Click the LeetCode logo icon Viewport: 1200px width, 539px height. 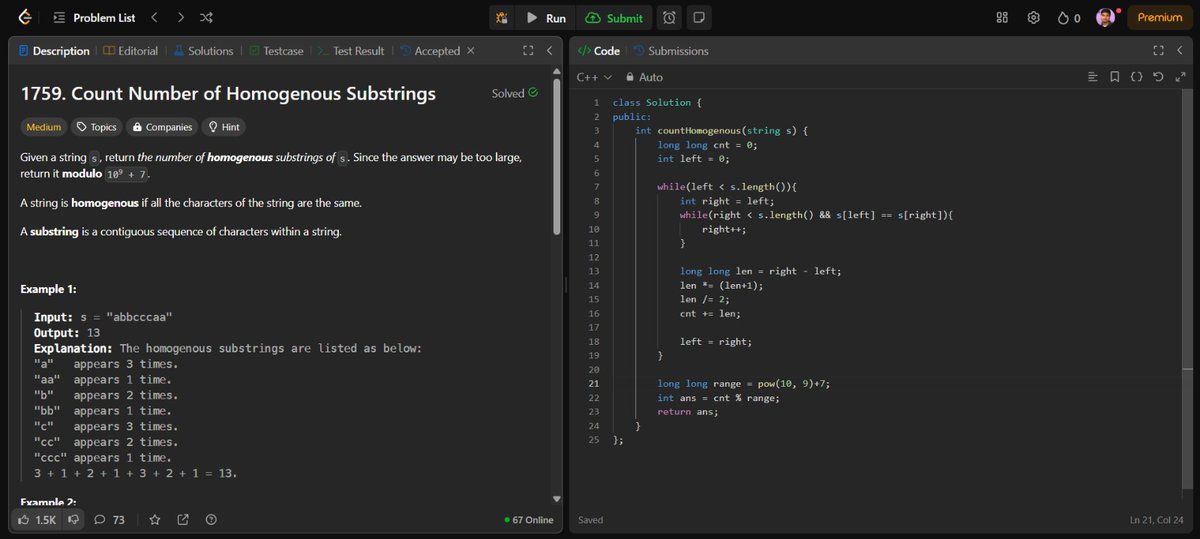pos(25,17)
